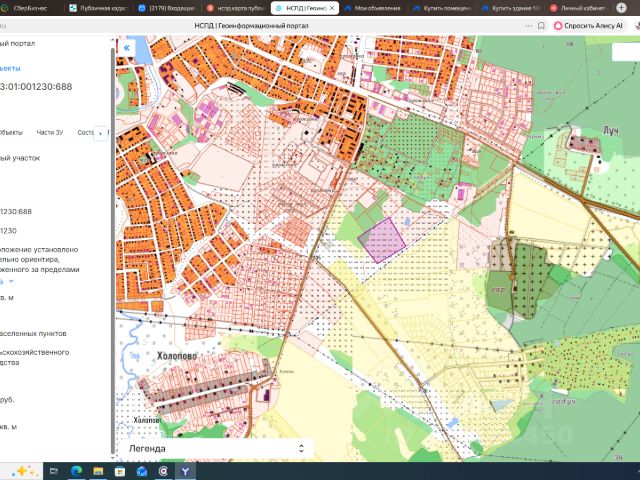Switch to нспд карта публичная tab
Image resolution: width=640 pixels, height=480 pixels.
236,8
